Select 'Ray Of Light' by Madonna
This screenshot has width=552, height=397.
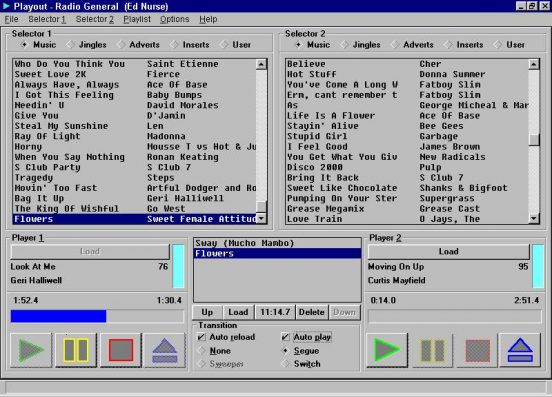coord(134,136)
